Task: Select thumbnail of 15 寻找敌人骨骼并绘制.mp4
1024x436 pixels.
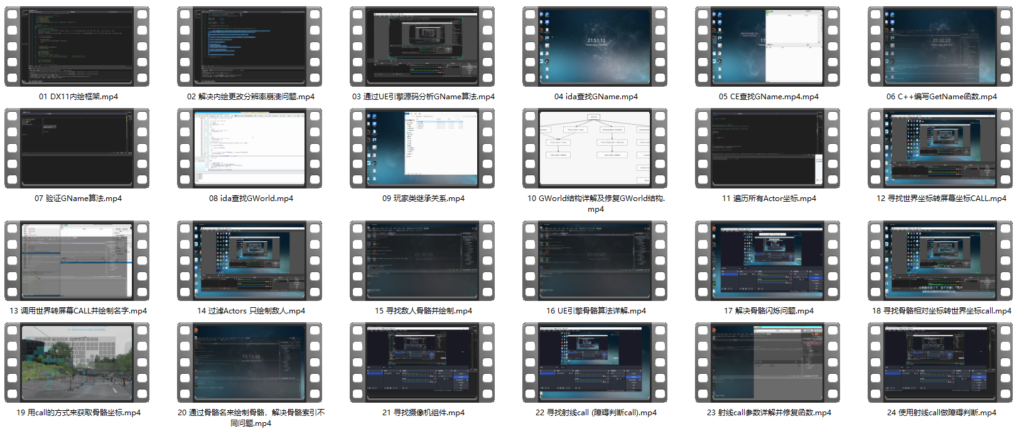Action: point(423,261)
